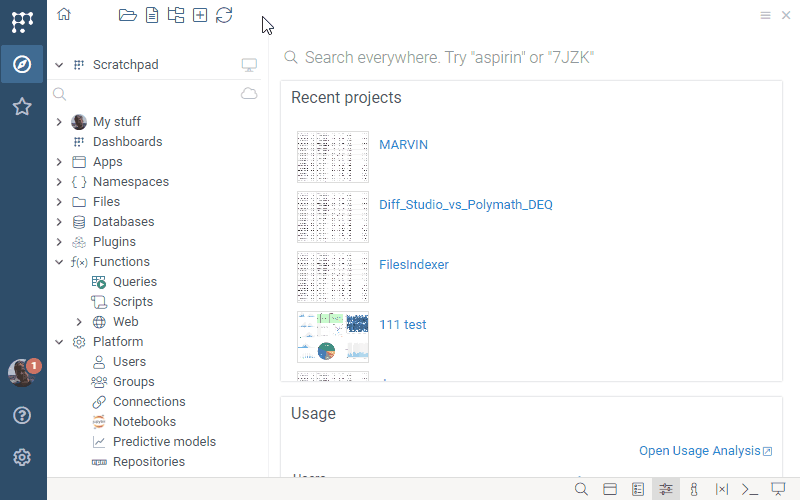Toggle the cloud icon beside tree search

pyautogui.click(x=249, y=94)
